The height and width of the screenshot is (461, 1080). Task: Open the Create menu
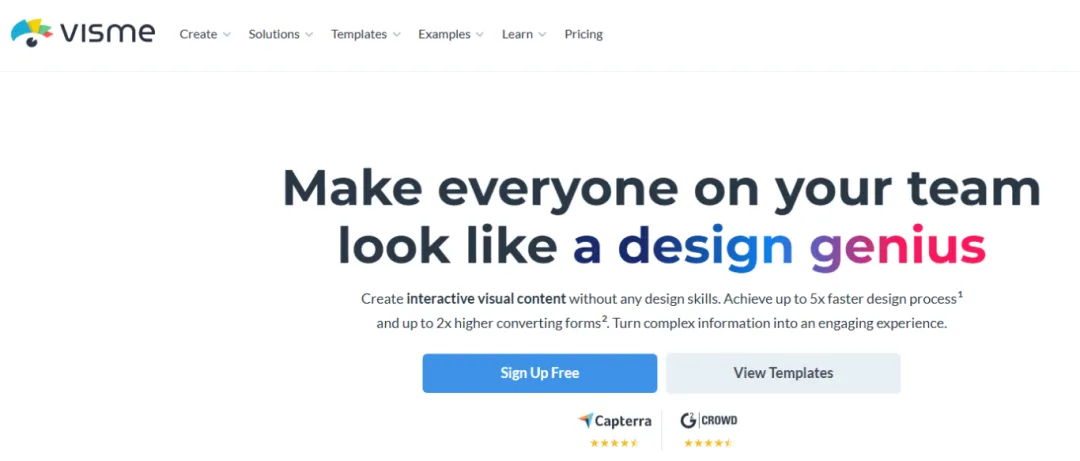pyautogui.click(x=198, y=34)
